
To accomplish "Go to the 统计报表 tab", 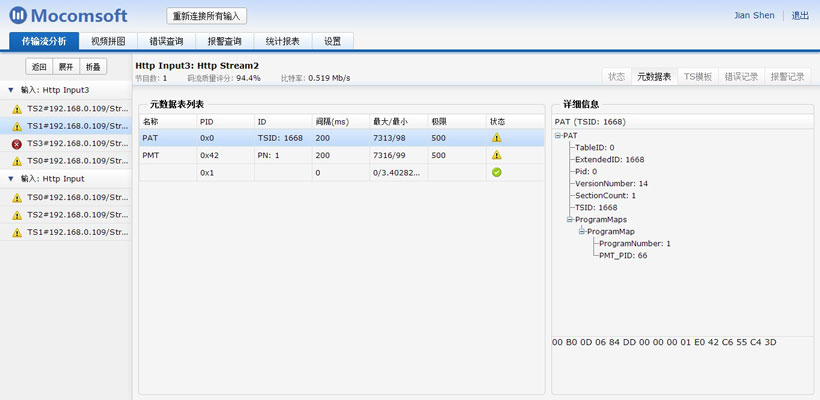I will 283,41.
